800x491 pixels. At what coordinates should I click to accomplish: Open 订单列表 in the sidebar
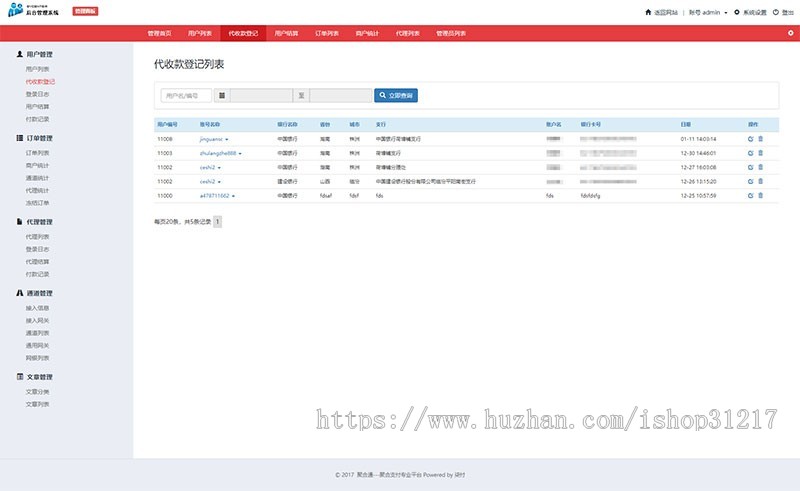pyautogui.click(x=37, y=153)
